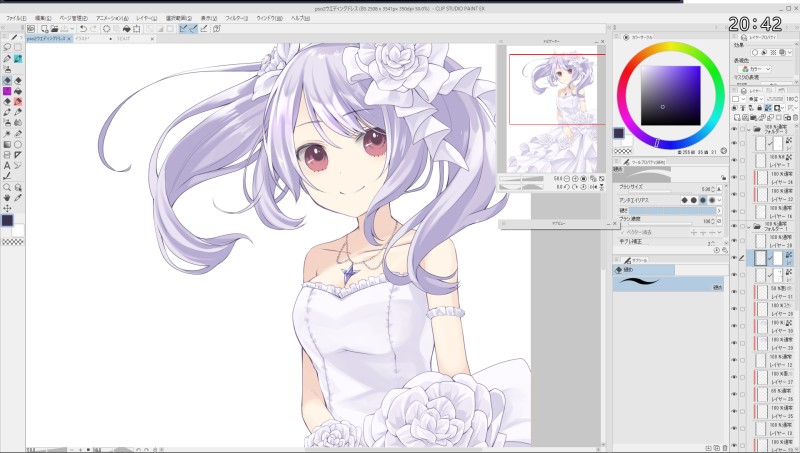Click the Navigator canvas thumbnail preview
This screenshot has height=453, width=800.
tap(553, 110)
